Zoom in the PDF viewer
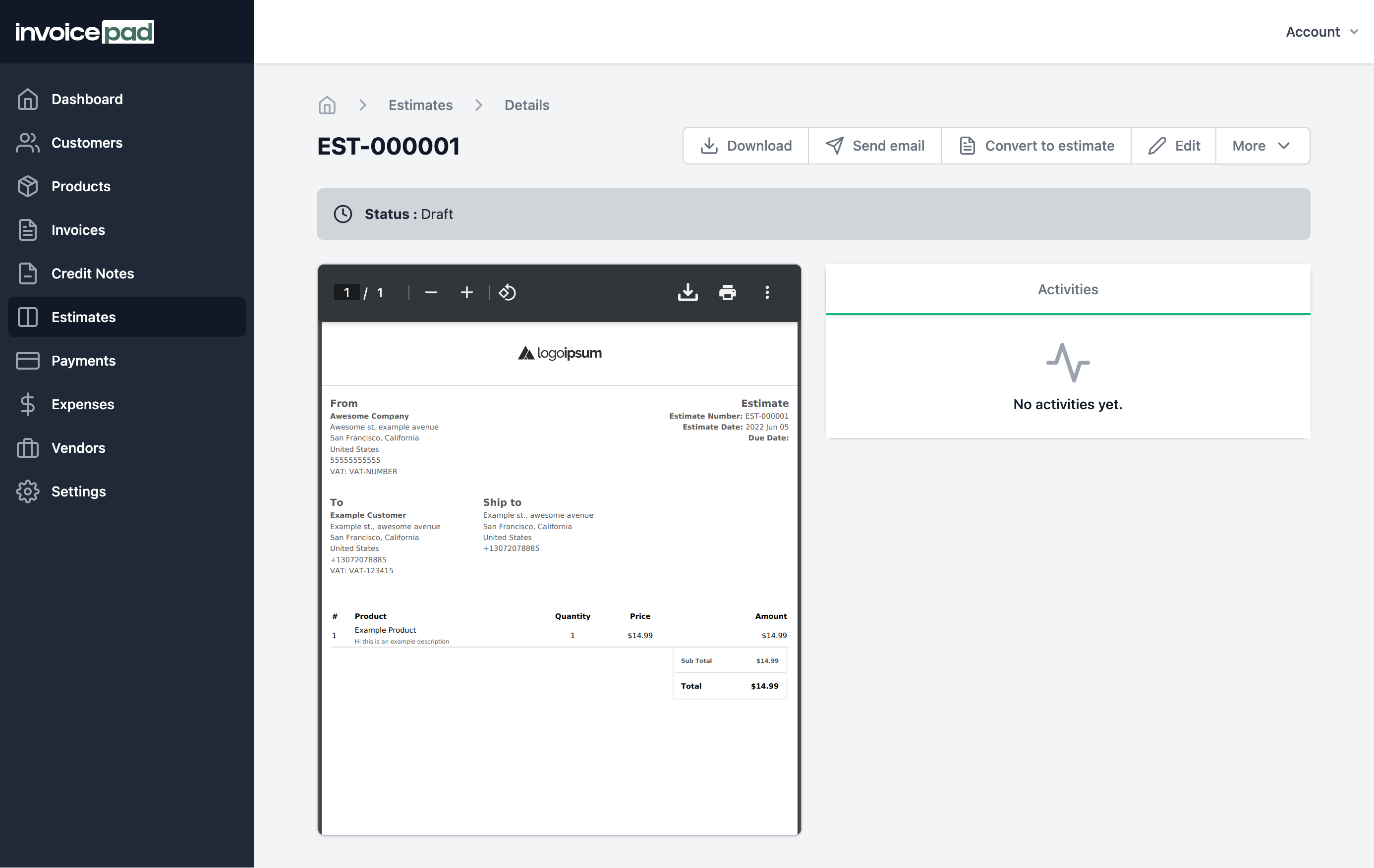The image size is (1374, 868). (x=467, y=293)
